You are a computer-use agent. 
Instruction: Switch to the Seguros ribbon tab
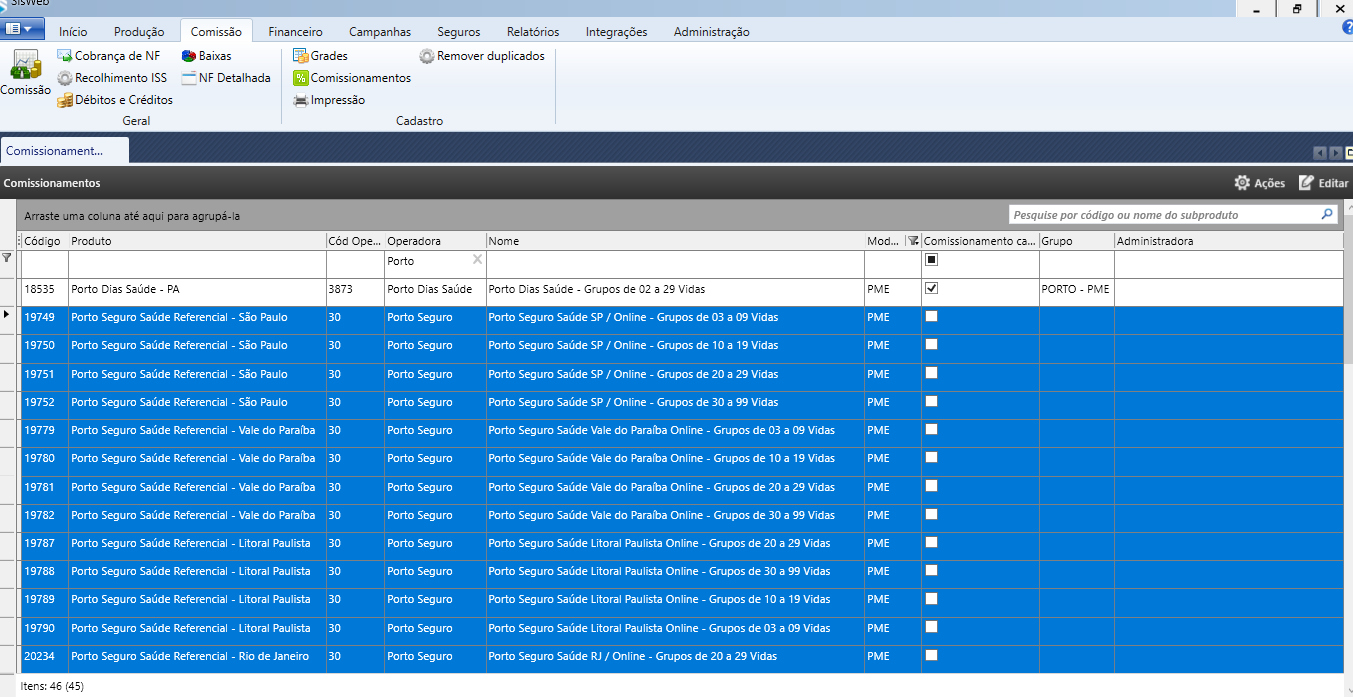click(x=459, y=32)
